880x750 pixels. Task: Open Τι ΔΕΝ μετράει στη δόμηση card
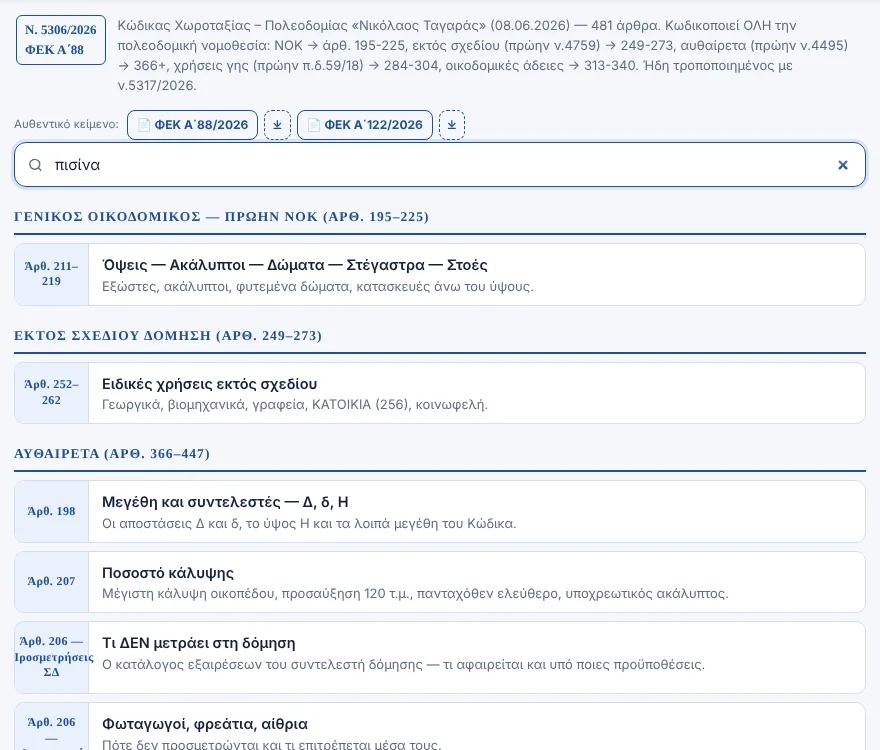tap(439, 657)
